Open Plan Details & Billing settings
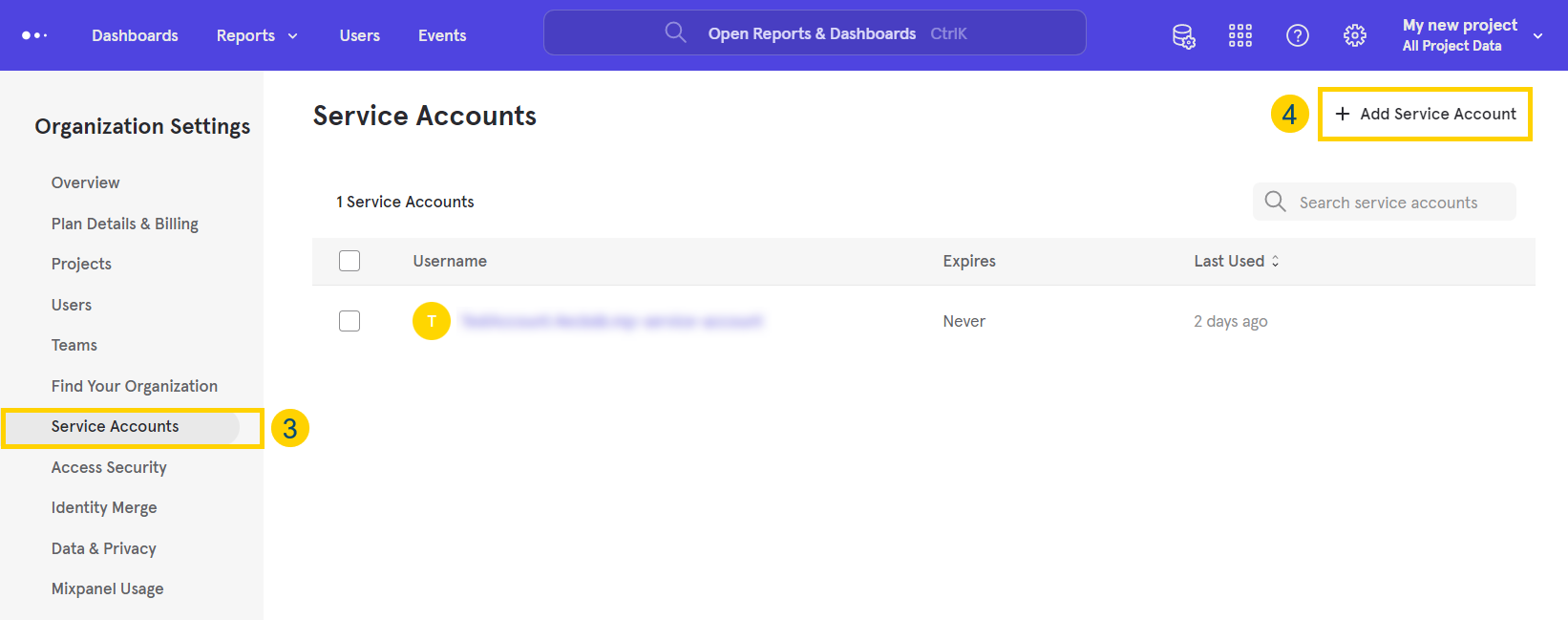The image size is (1568, 620). 125,224
